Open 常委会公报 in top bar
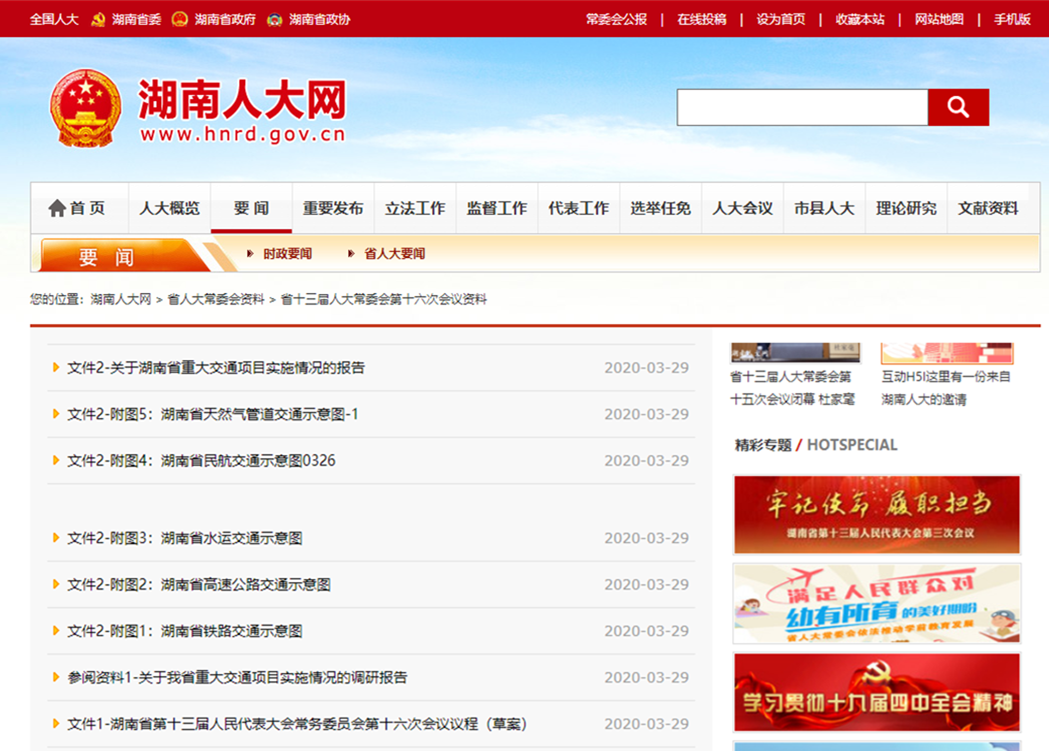The width and height of the screenshot is (1049, 751). click(x=616, y=19)
